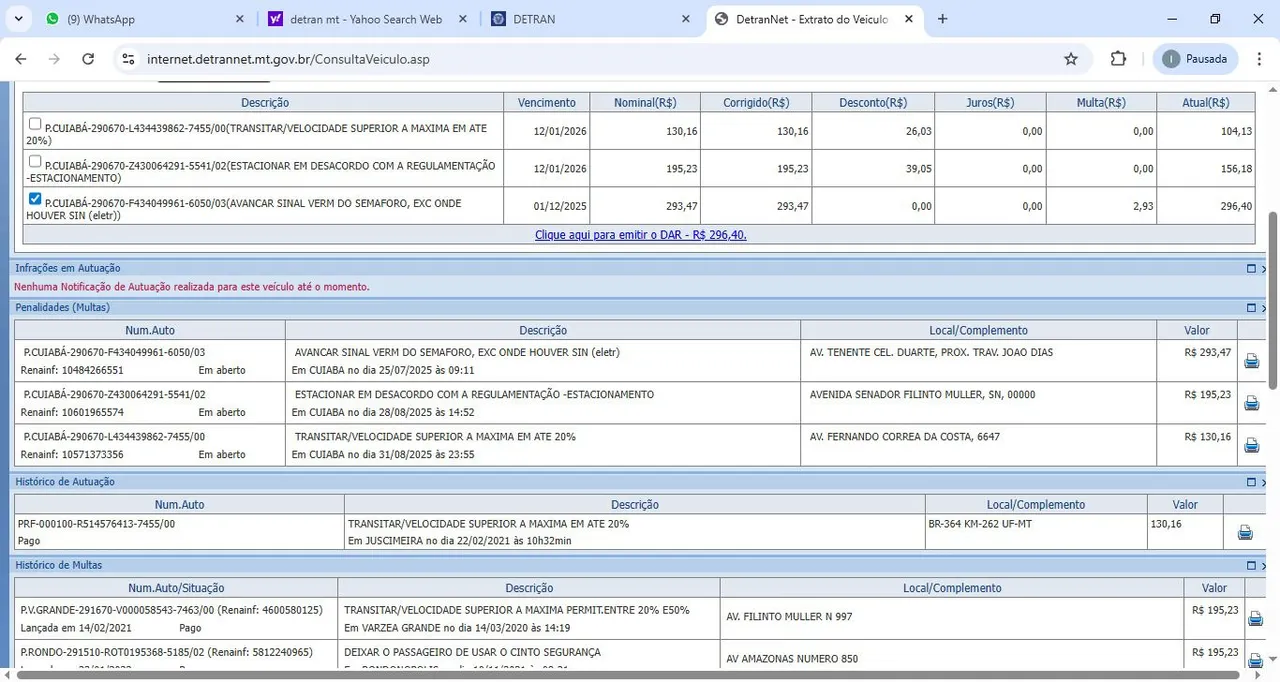Collapse the Histórico de Autuação section

pyautogui.click(x=1250, y=482)
